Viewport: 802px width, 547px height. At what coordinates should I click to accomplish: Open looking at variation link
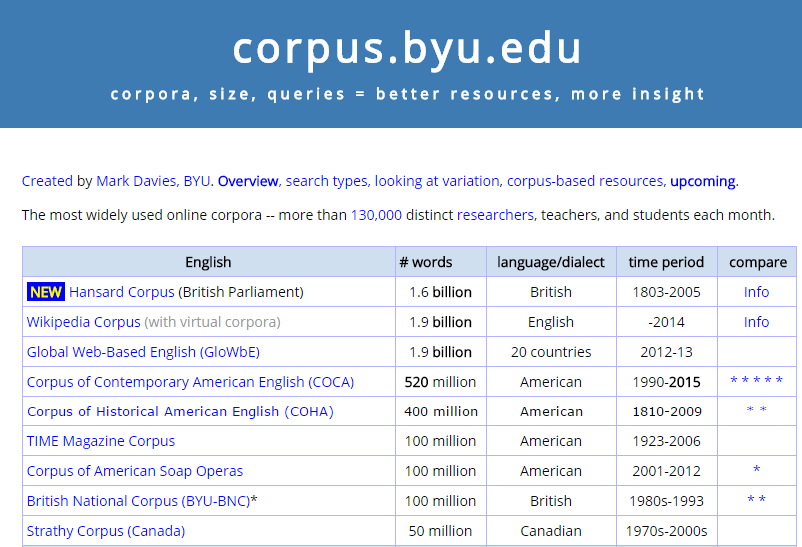[x=437, y=181]
